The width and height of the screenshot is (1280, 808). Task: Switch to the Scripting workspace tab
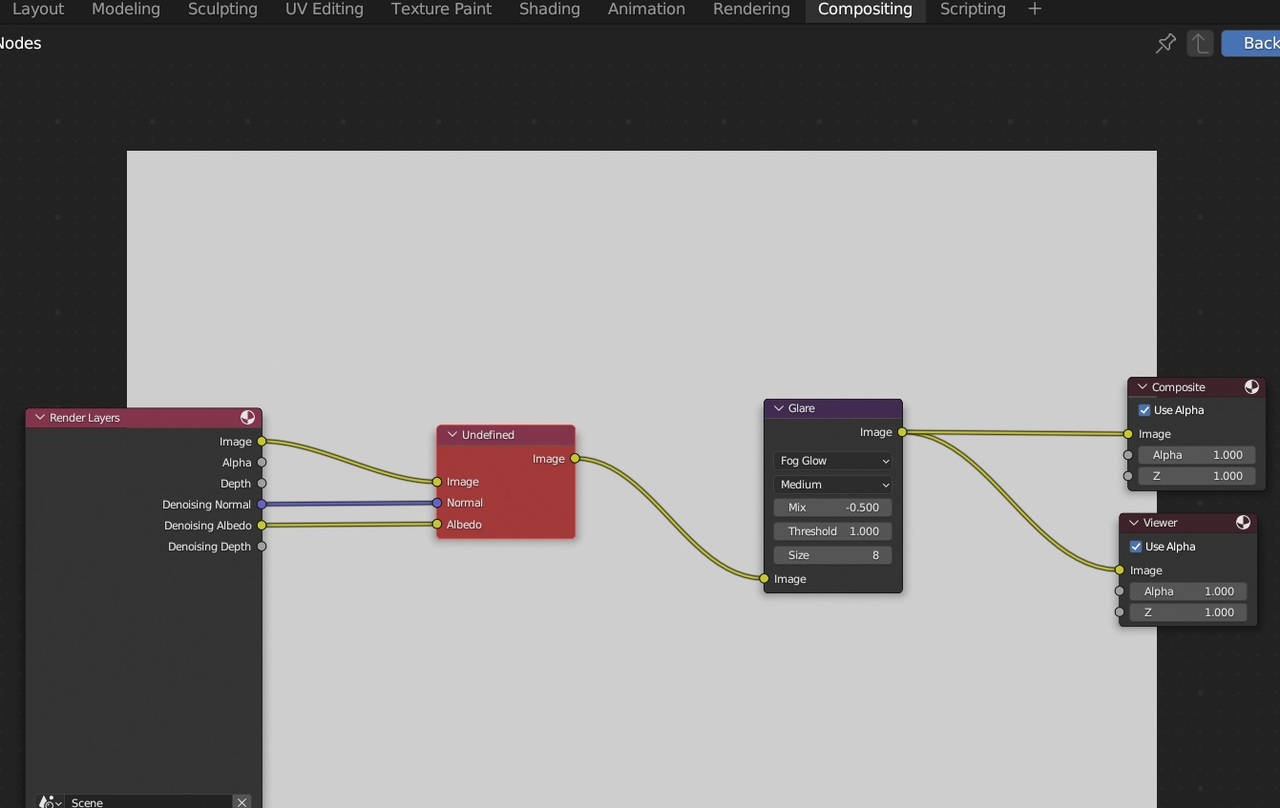tap(973, 9)
